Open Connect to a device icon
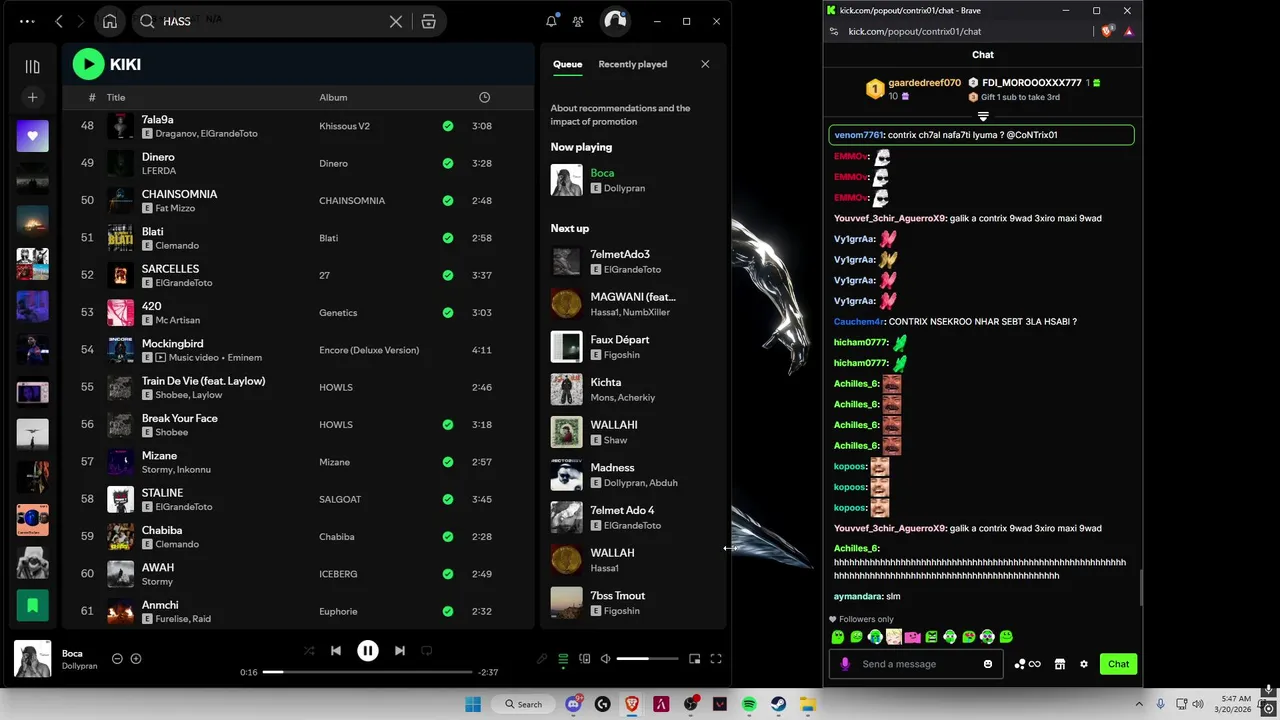 [585, 659]
